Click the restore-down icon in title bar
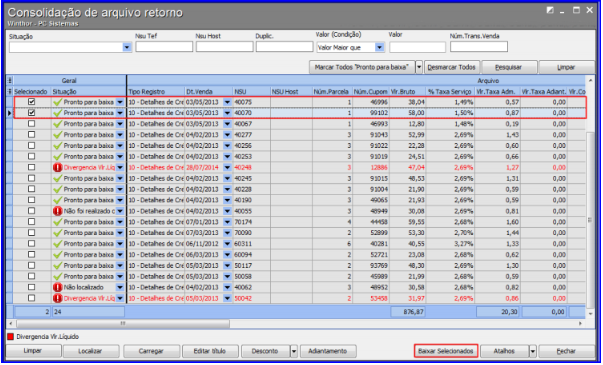Screen dimensions: 603x365 click(x=550, y=10)
